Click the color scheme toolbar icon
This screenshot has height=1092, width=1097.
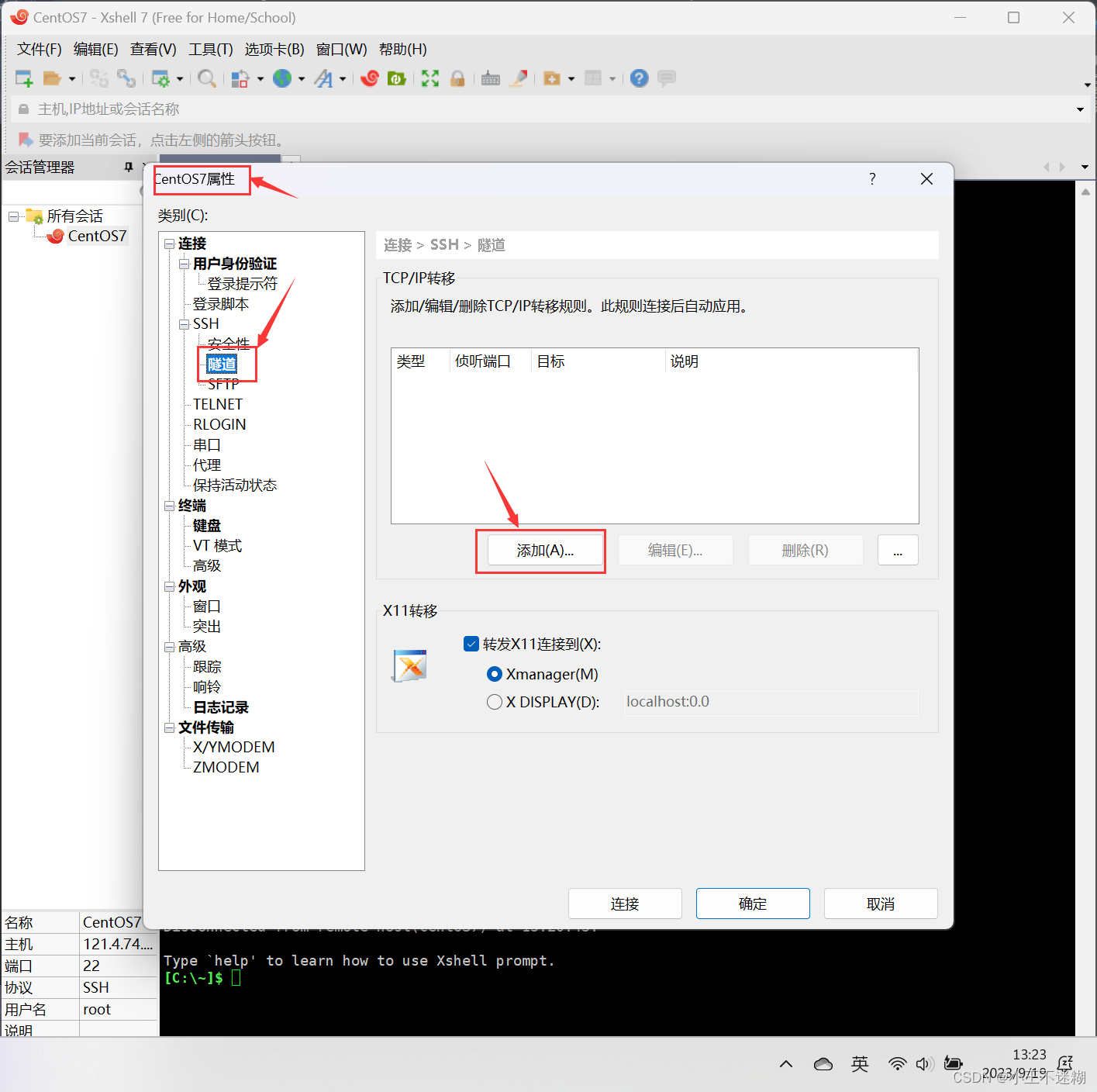point(240,78)
